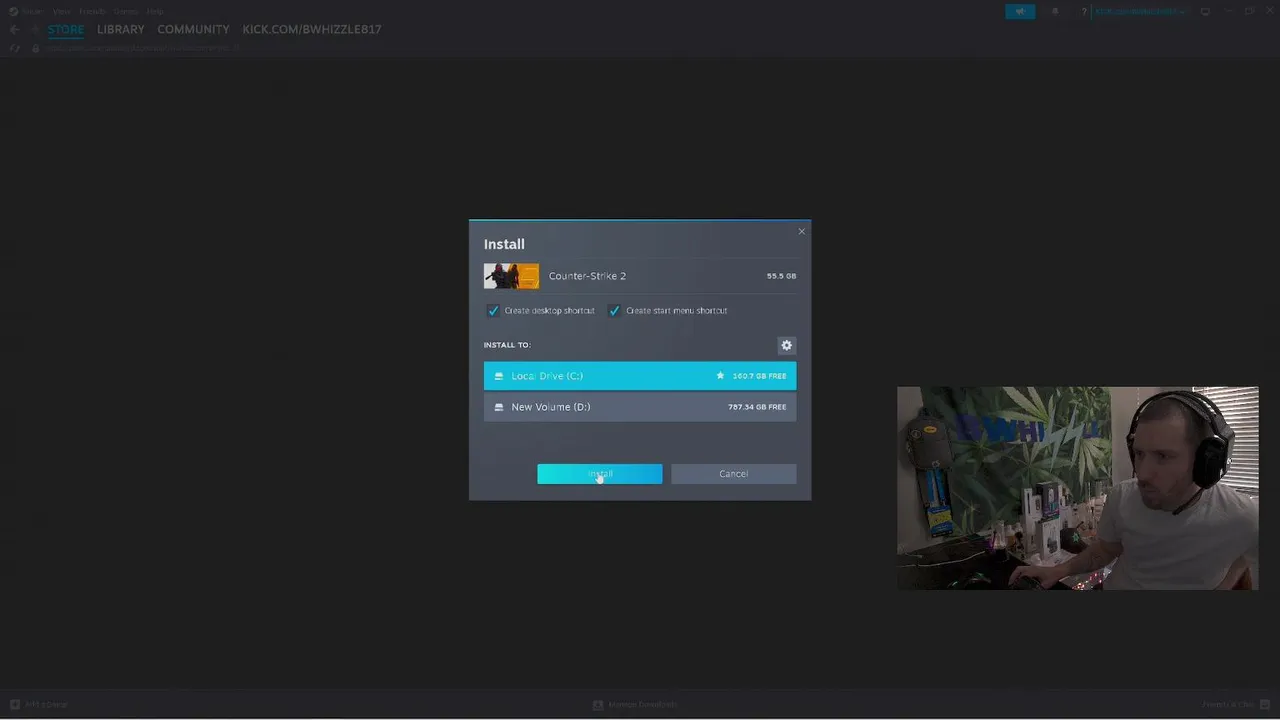Open the LIBRARY tab
The image size is (1280, 720).
[121, 29]
